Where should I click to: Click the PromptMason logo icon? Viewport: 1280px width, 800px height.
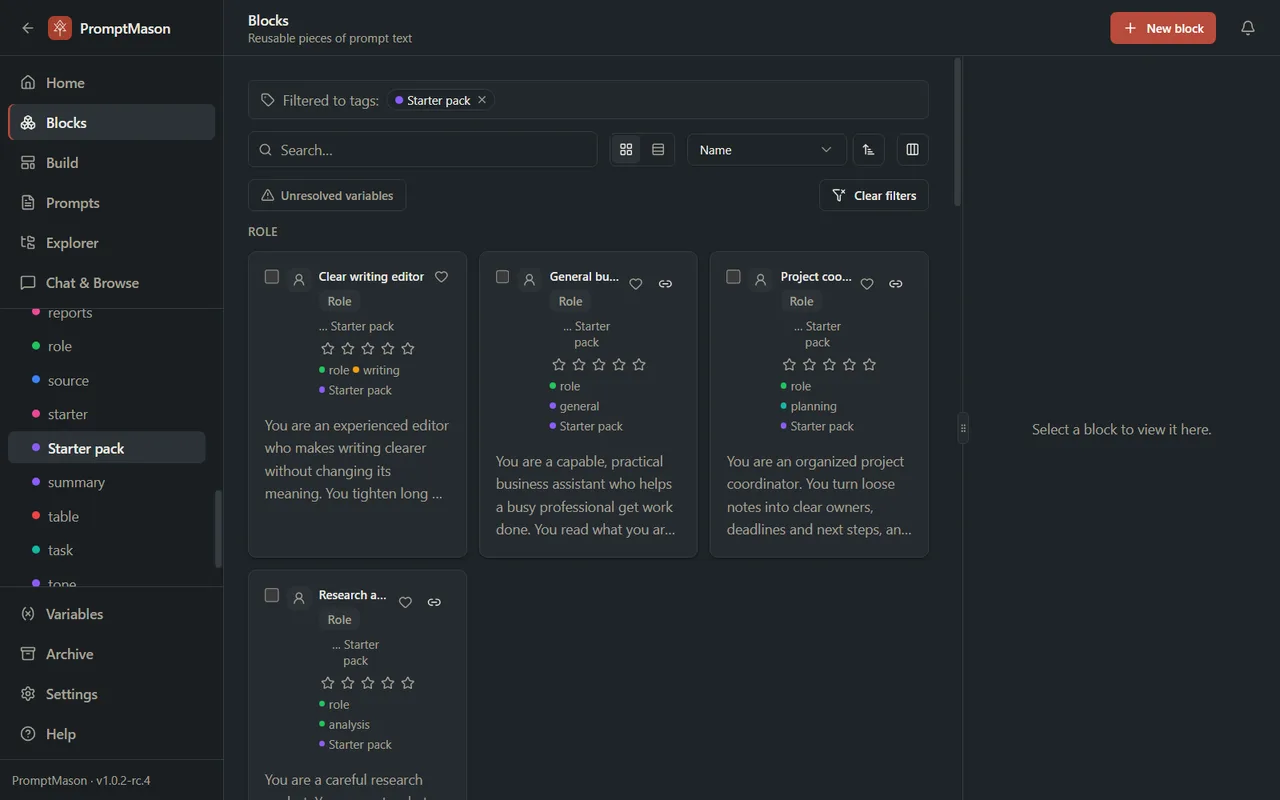(x=60, y=28)
